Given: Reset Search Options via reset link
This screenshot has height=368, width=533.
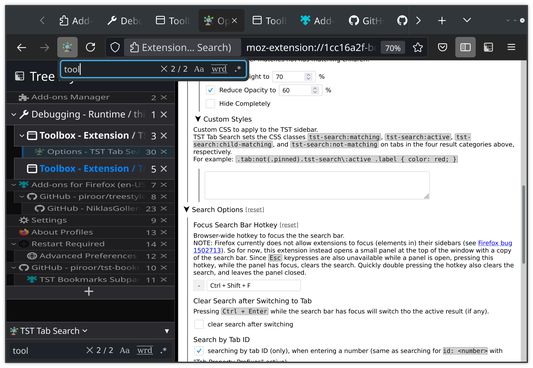Looking at the screenshot, I should click(255, 210).
